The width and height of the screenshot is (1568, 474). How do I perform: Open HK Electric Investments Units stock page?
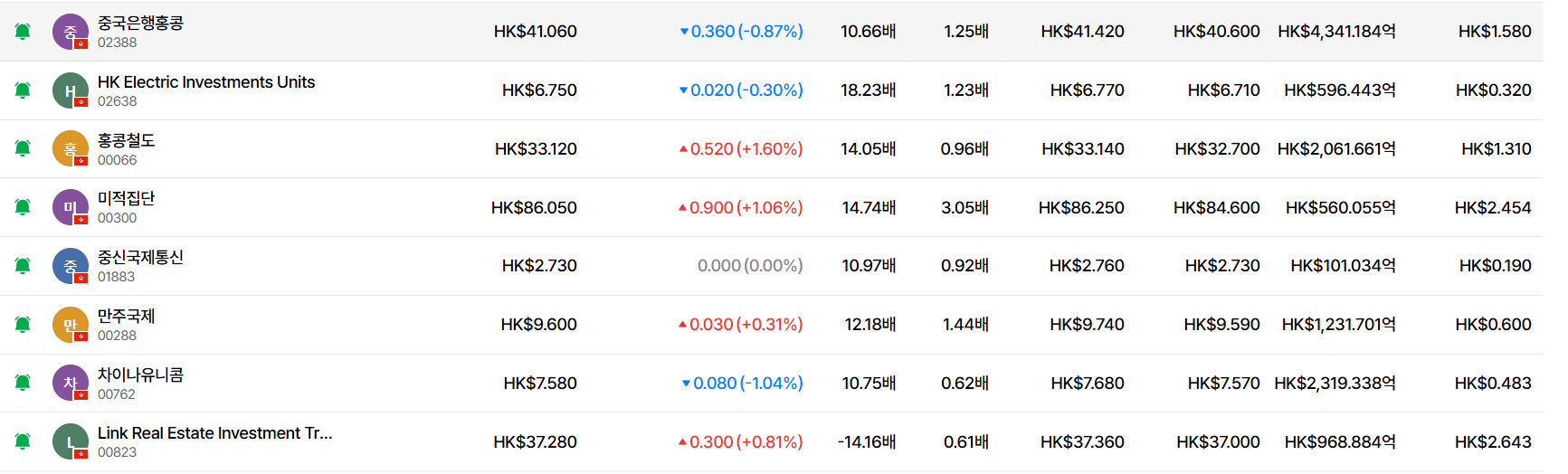point(206,82)
